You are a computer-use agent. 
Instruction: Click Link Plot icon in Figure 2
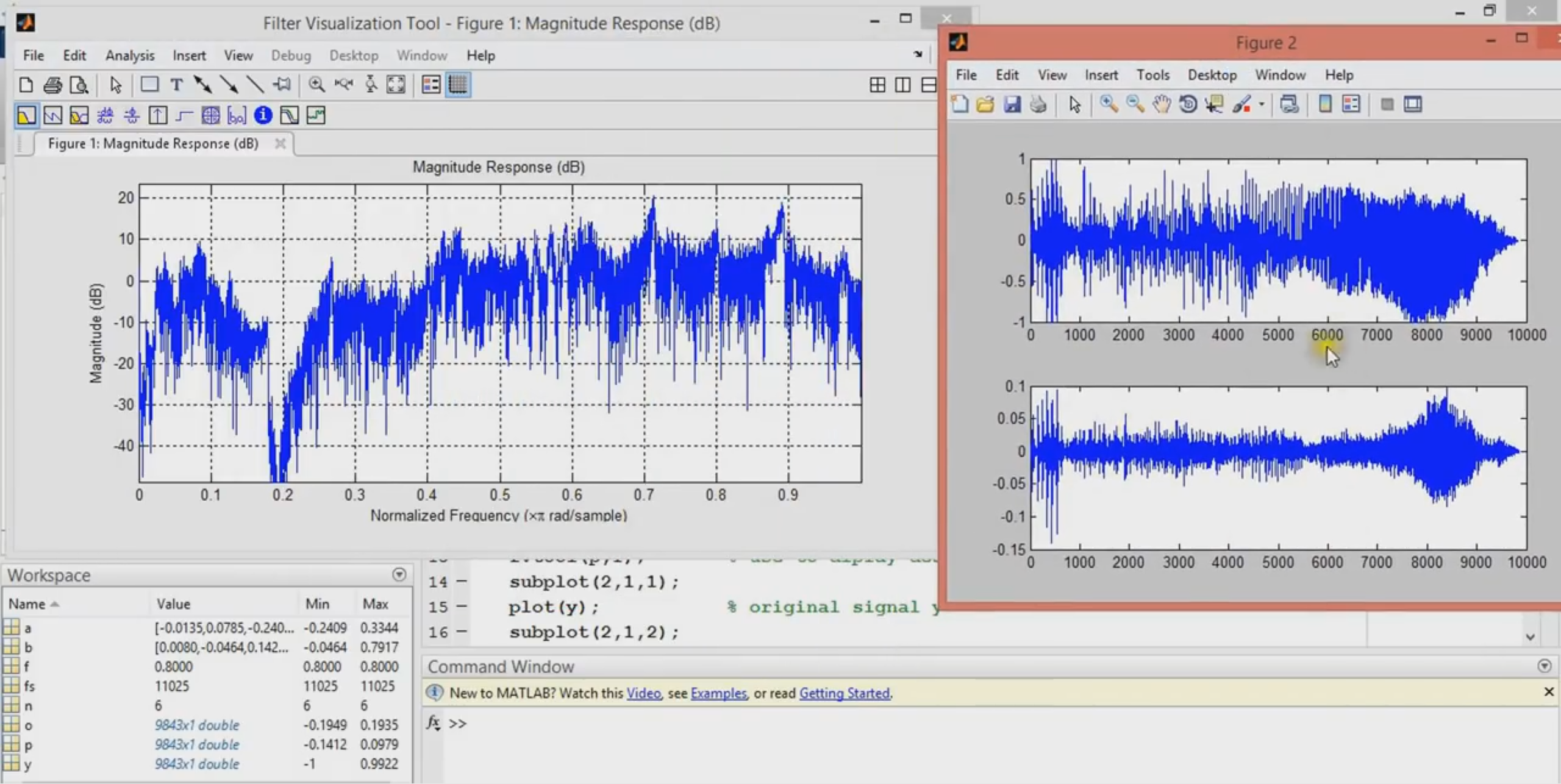(1289, 104)
